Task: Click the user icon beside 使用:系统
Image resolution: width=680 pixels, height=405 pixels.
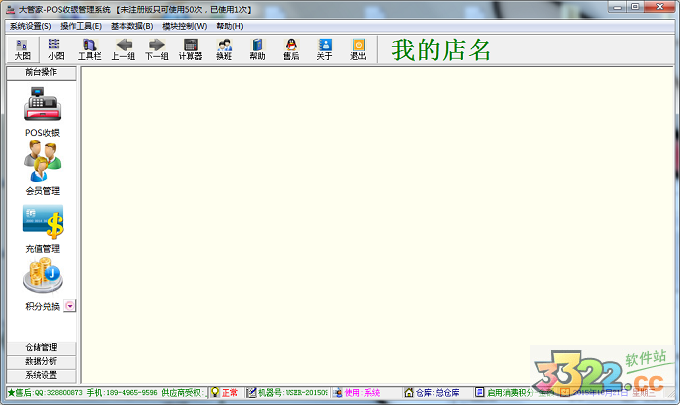Action: 337,393
